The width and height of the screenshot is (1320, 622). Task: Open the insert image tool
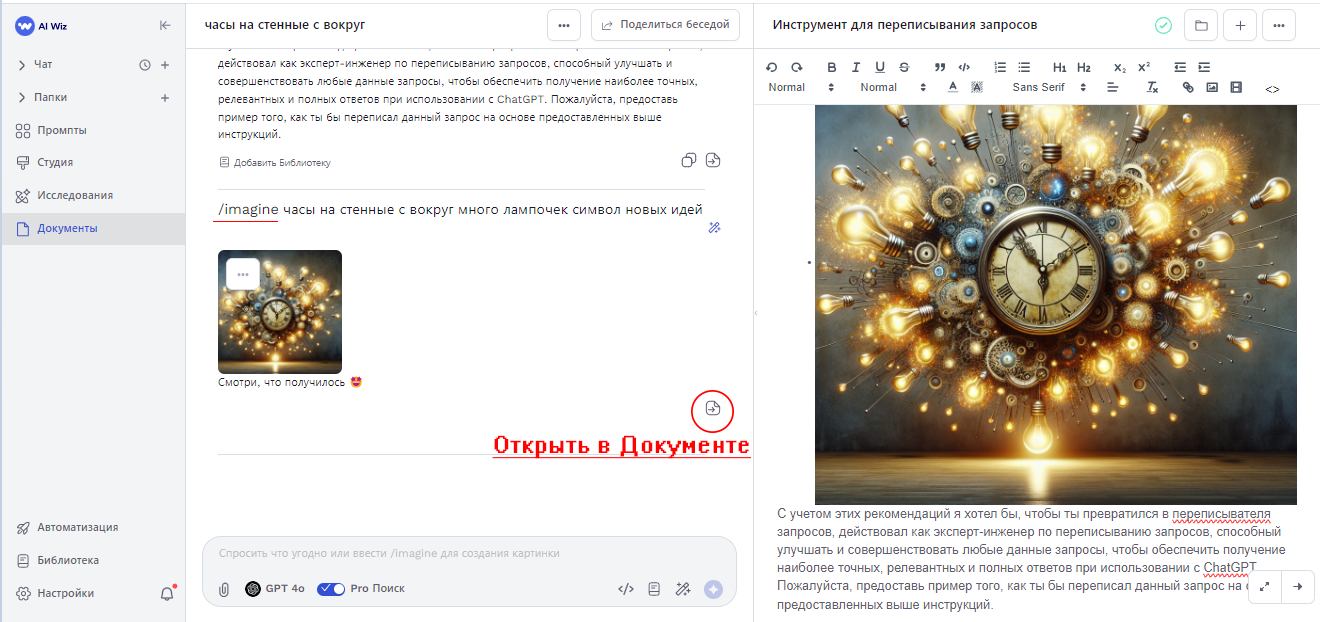pyautogui.click(x=1212, y=87)
